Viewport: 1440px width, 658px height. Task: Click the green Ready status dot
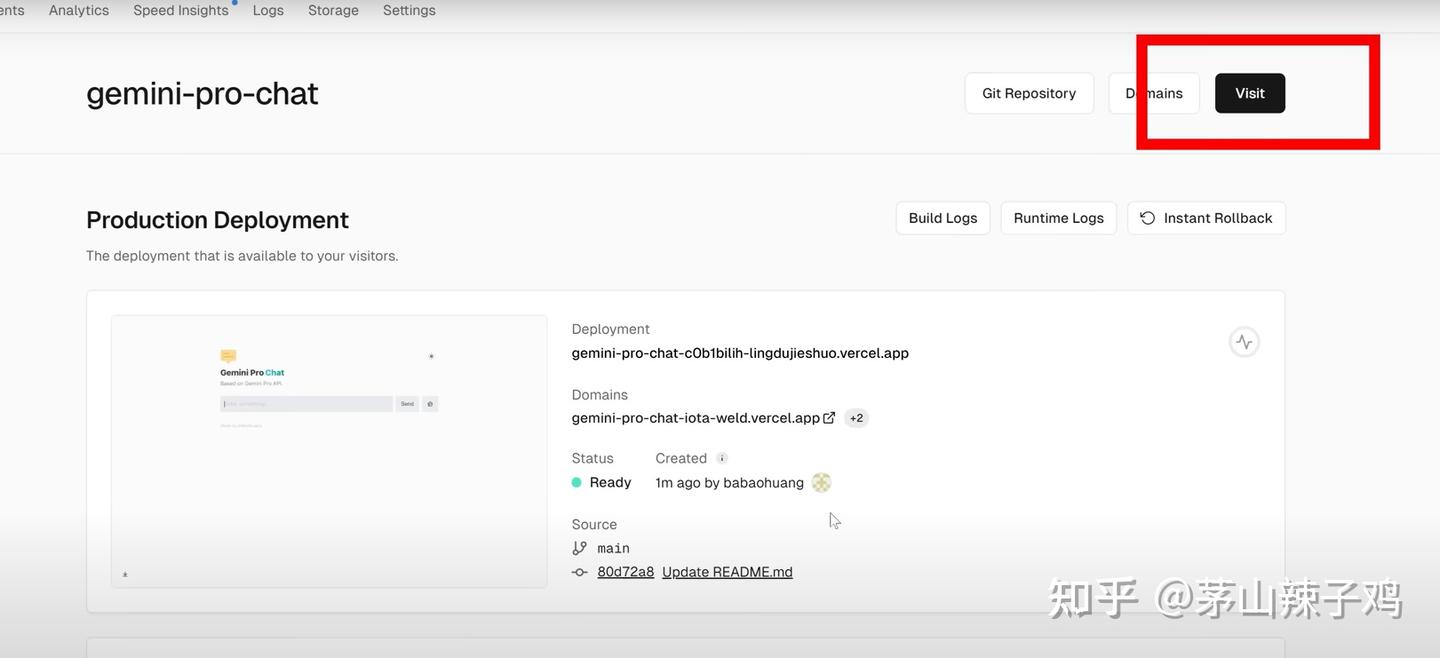(576, 481)
